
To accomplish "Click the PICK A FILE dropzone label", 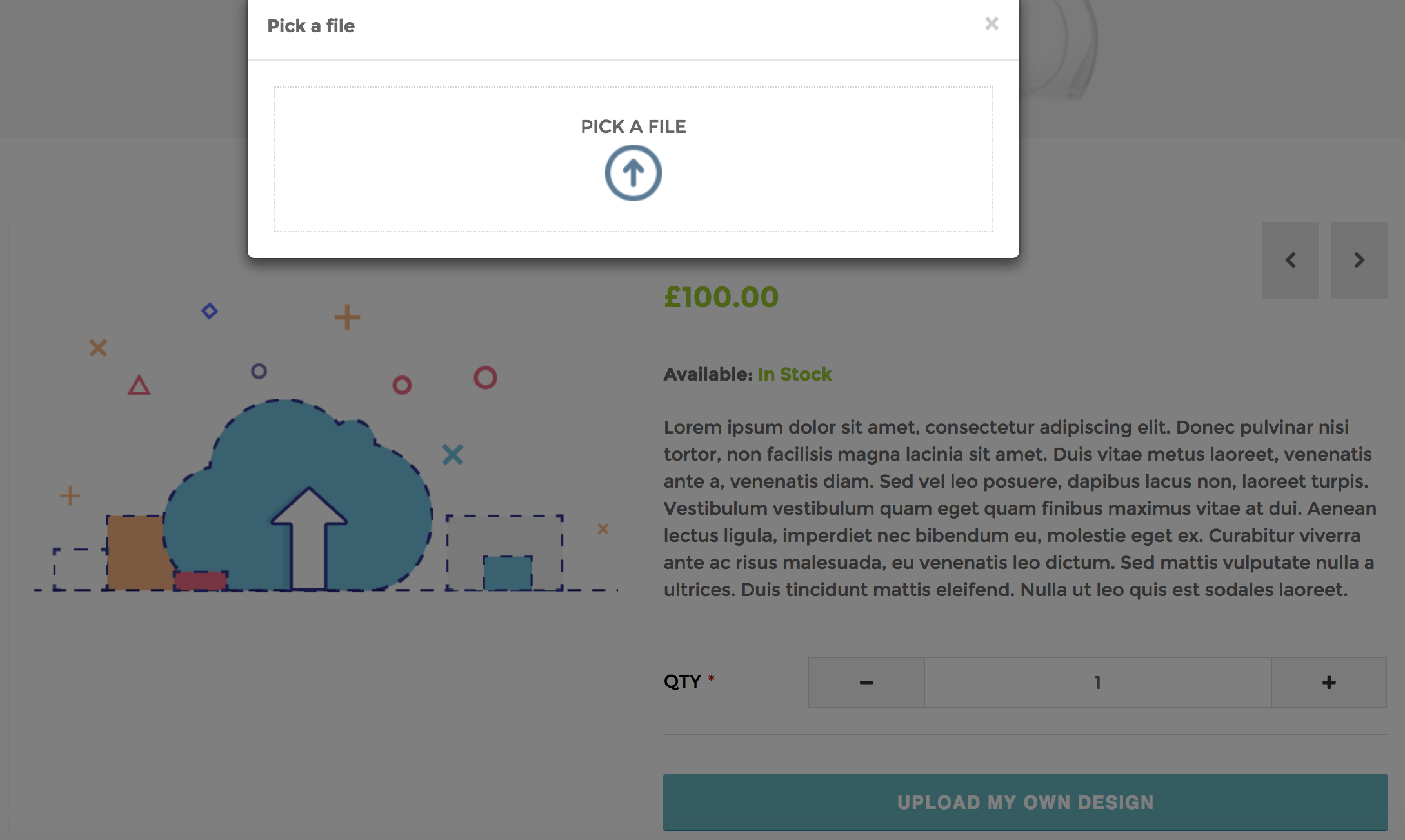I will pos(633,126).
